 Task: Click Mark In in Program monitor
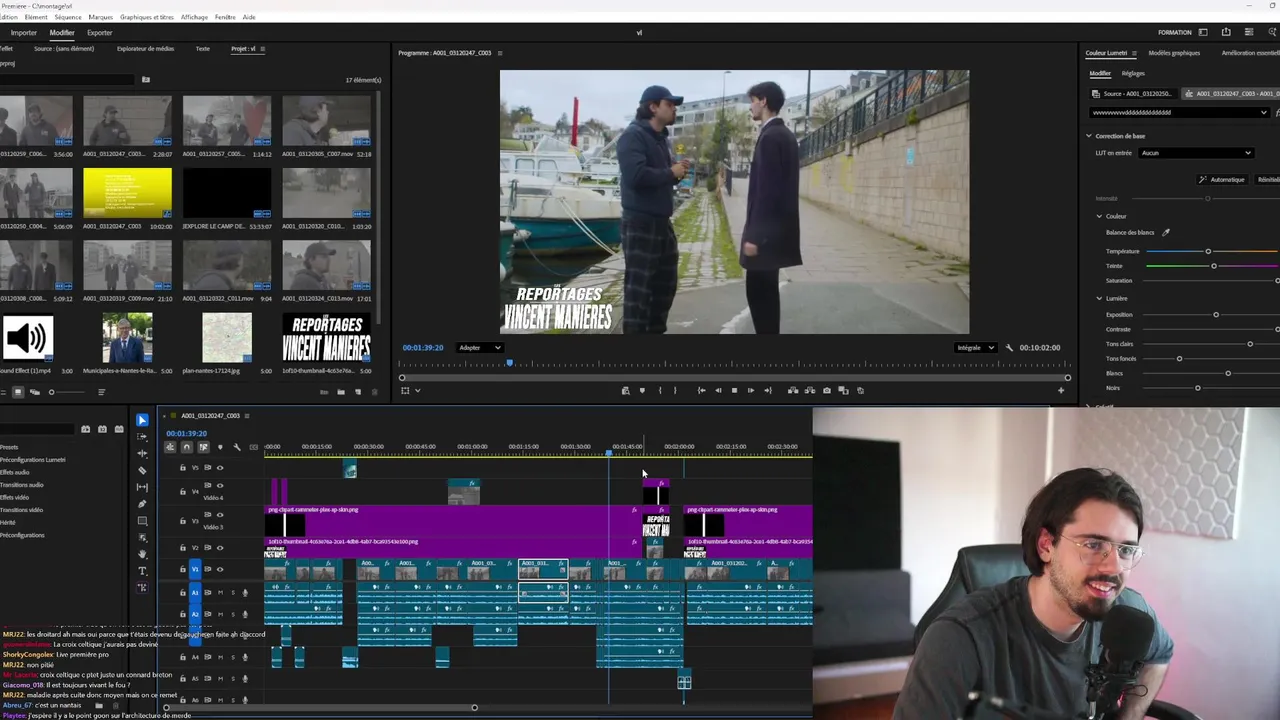[x=659, y=390]
